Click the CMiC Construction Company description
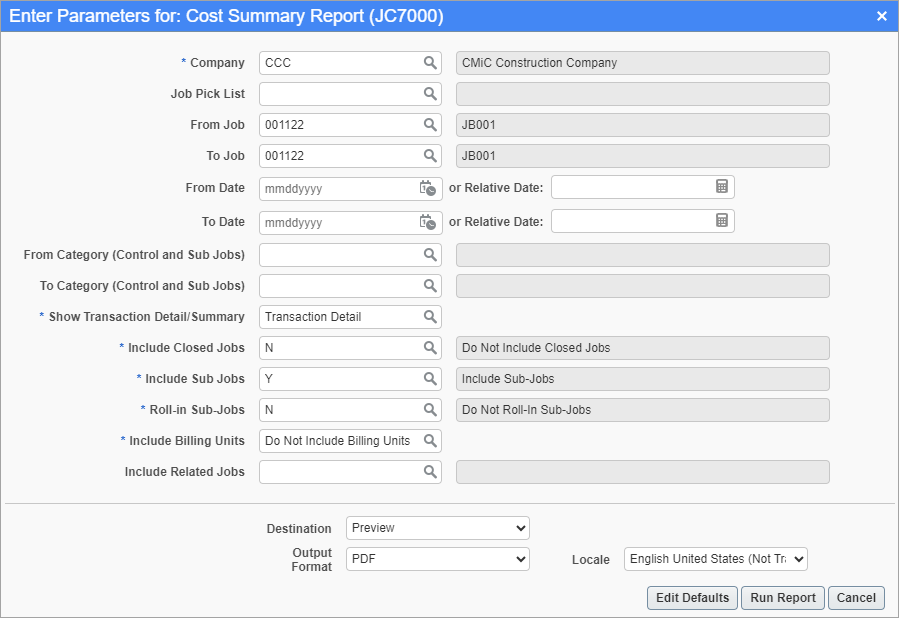899x618 pixels. tap(643, 63)
